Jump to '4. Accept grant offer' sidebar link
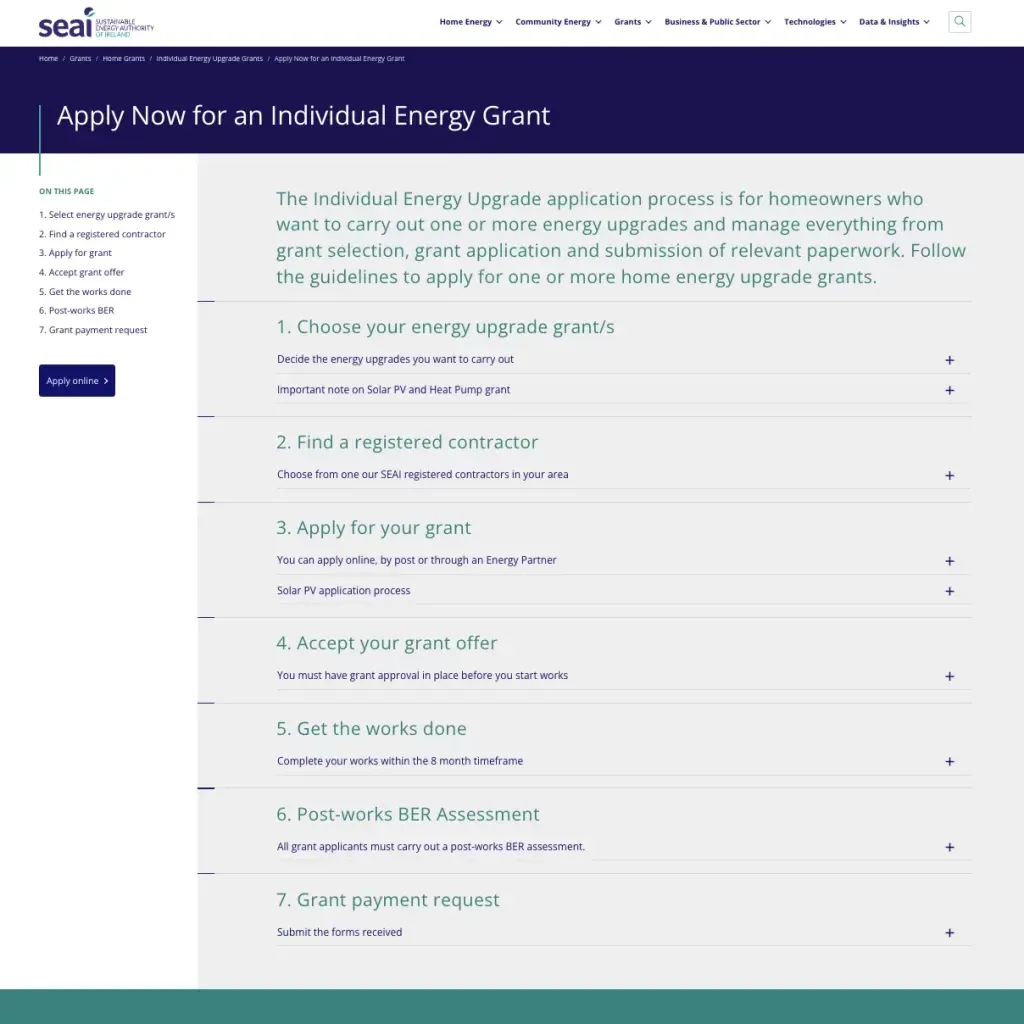1024x1024 pixels. pos(81,272)
